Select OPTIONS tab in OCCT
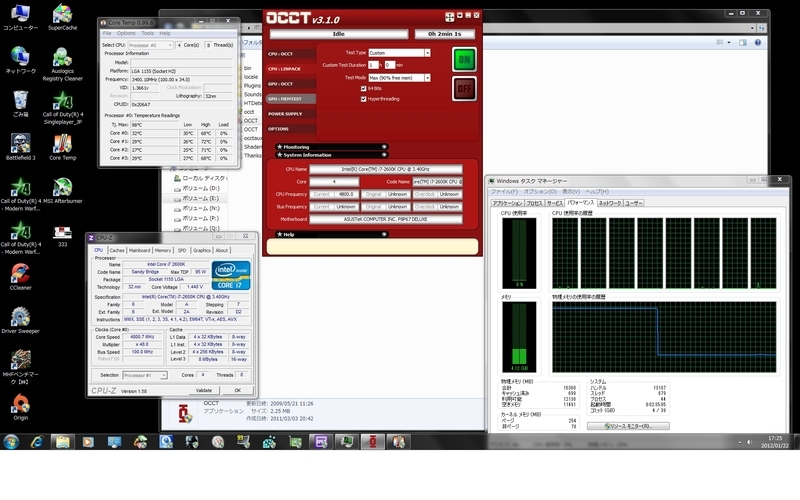The height and width of the screenshot is (500, 800). coord(290,129)
